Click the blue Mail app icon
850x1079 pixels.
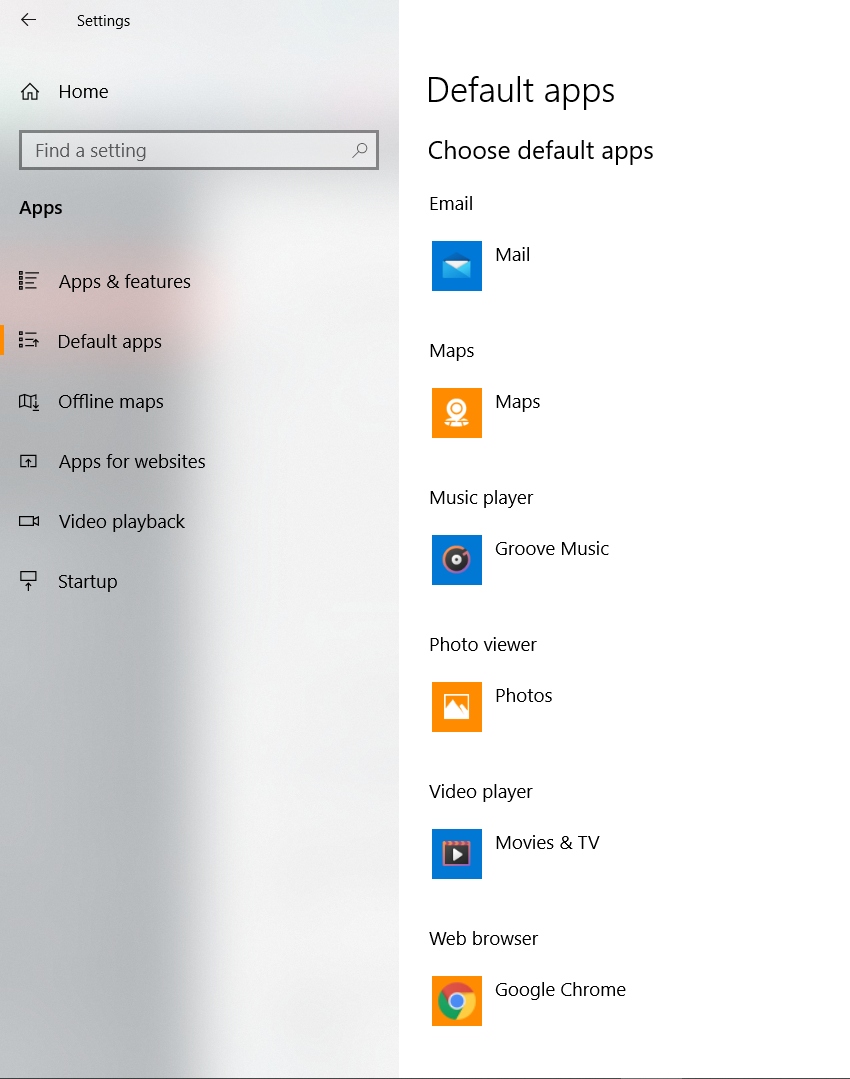pyautogui.click(x=456, y=266)
